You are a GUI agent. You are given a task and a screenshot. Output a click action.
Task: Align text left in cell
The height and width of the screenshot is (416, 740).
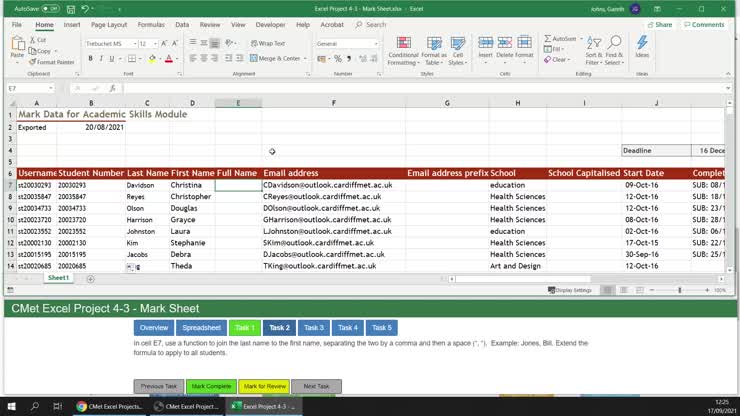coord(193,59)
